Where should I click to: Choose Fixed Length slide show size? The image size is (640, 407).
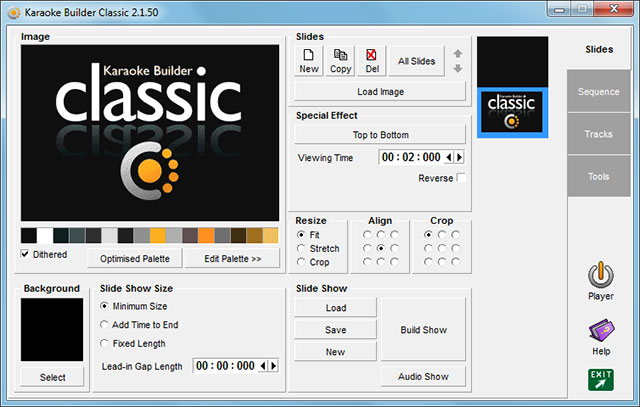click(105, 343)
